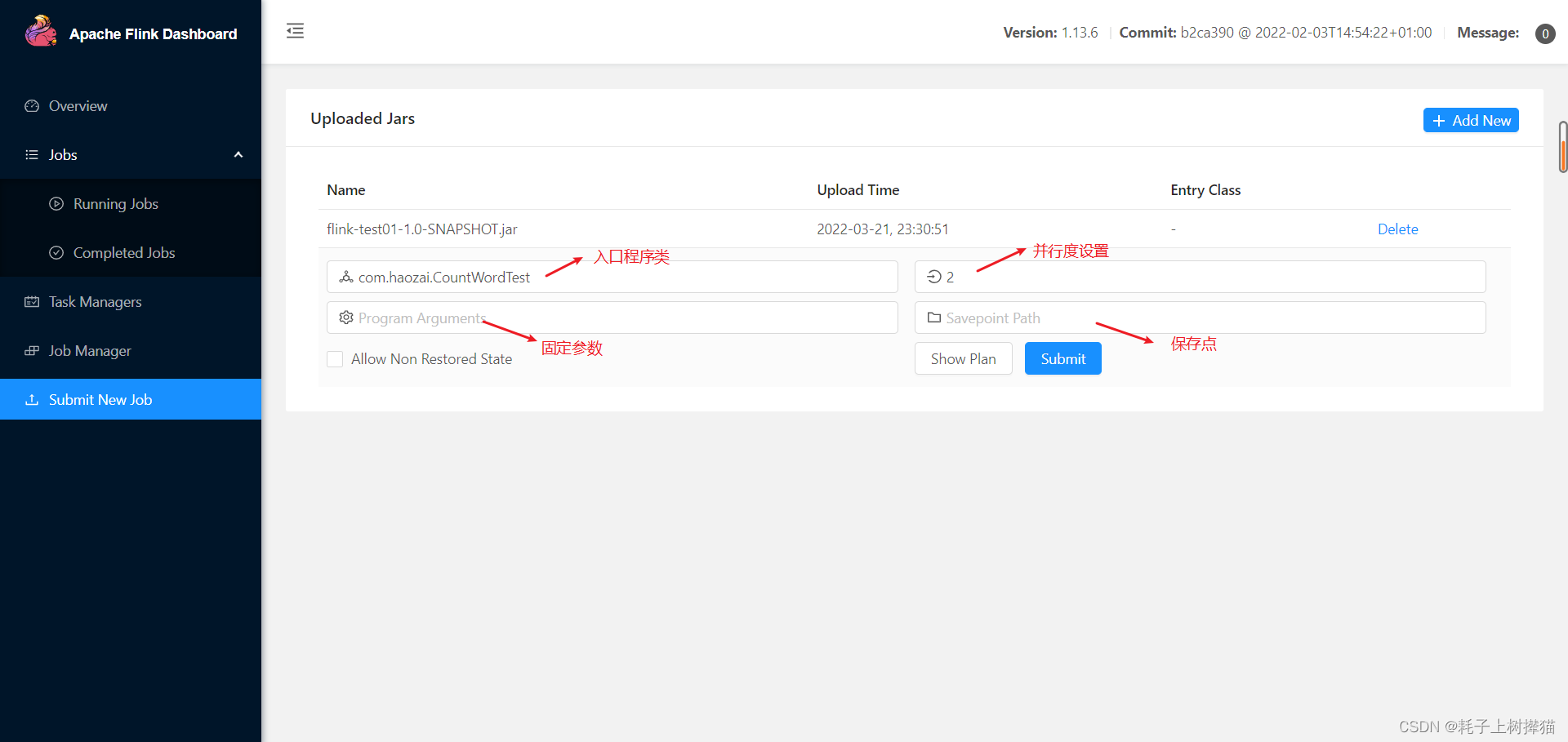Focus the Program Arguments input
The height and width of the screenshot is (742, 1568).
(612, 318)
